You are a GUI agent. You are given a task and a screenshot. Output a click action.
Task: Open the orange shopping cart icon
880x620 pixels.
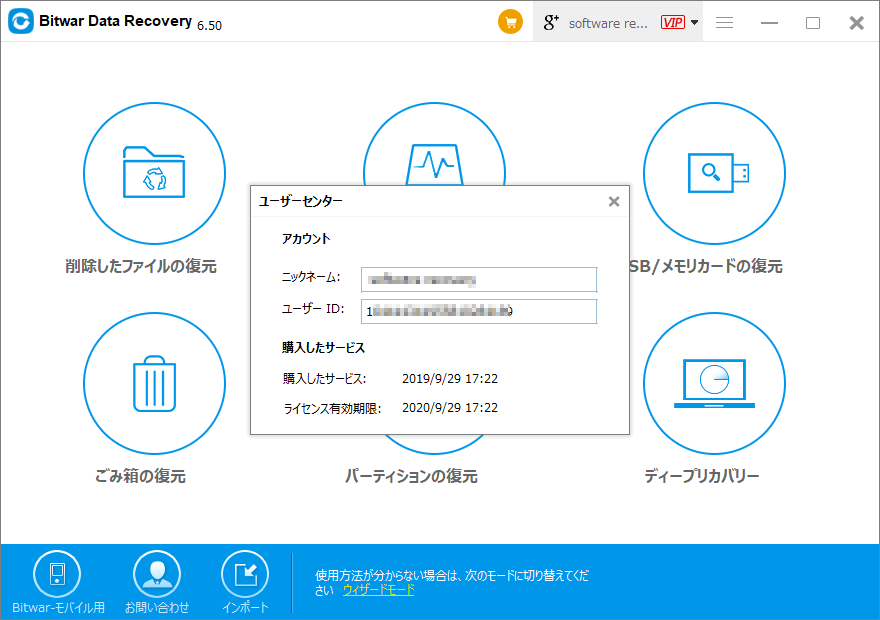(x=511, y=22)
